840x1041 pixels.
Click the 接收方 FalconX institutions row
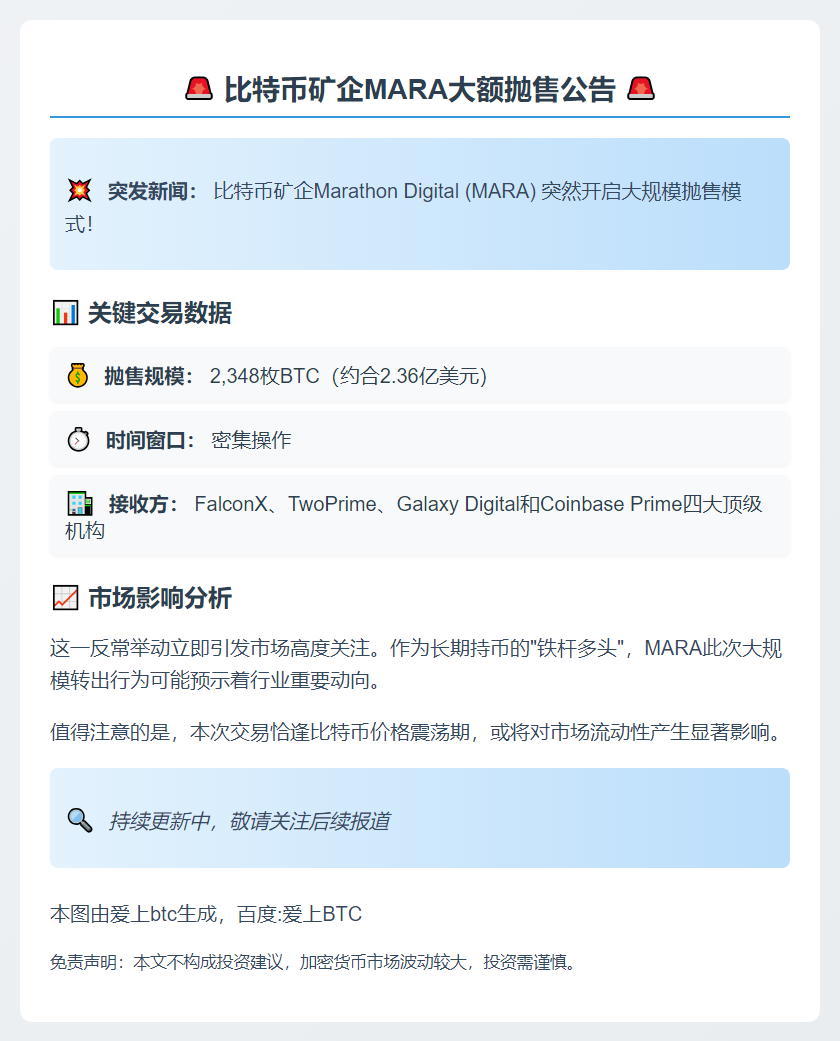coord(420,516)
